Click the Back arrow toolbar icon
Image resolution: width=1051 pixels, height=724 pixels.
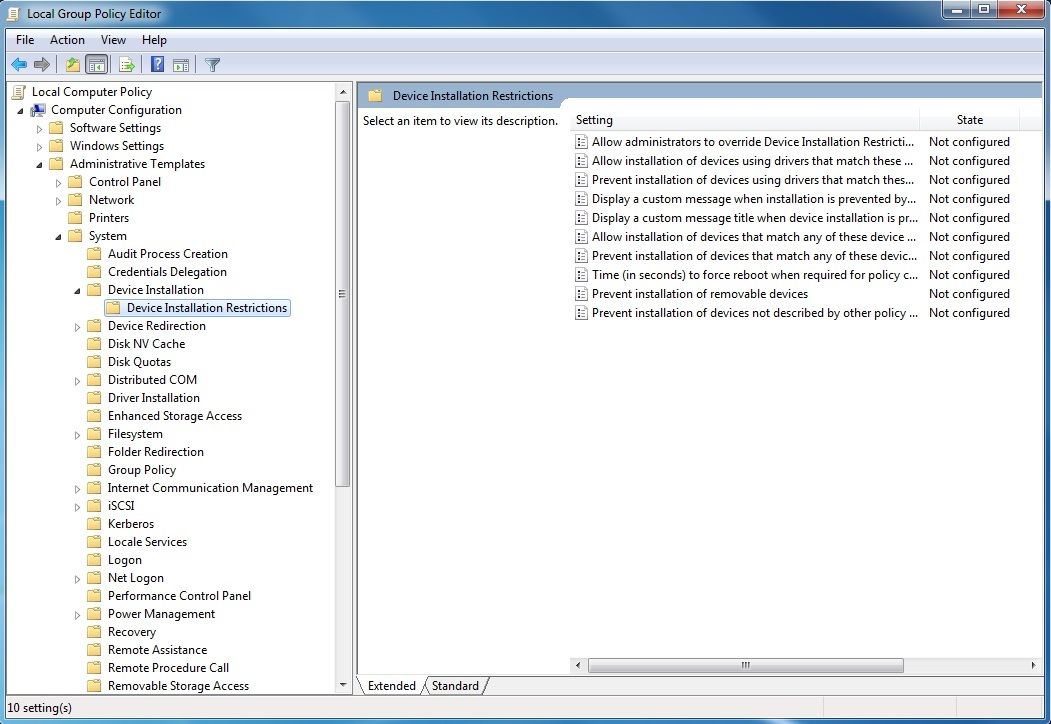coord(19,65)
